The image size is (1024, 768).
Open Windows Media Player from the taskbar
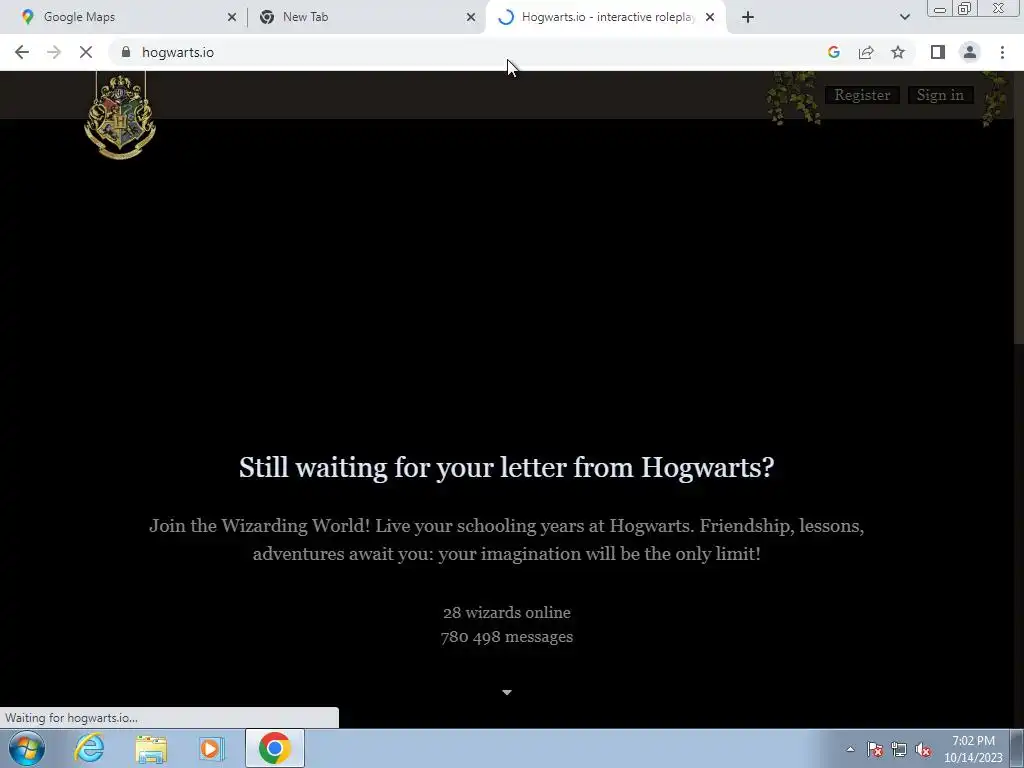[x=211, y=748]
